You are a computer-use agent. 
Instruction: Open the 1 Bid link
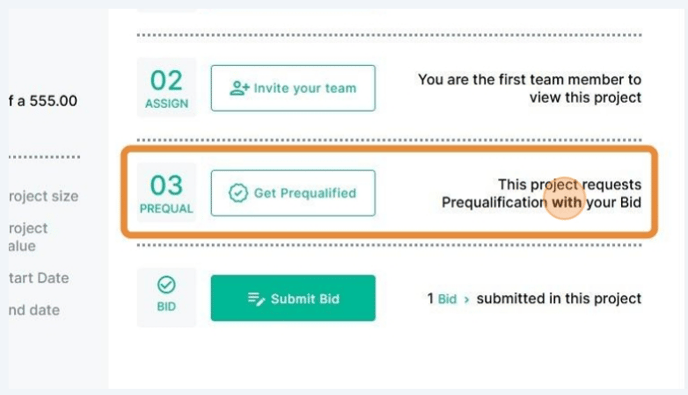[x=442, y=299]
